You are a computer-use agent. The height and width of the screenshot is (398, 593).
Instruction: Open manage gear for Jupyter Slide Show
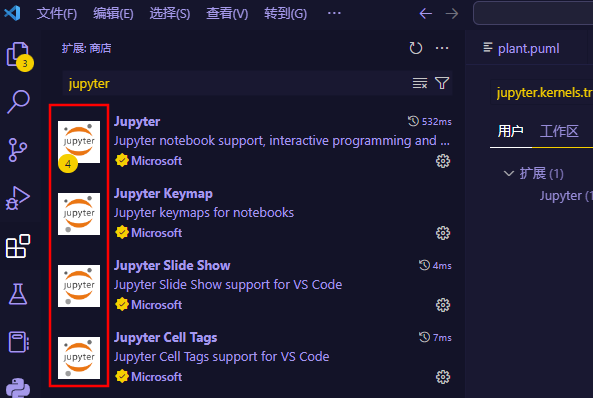443,305
